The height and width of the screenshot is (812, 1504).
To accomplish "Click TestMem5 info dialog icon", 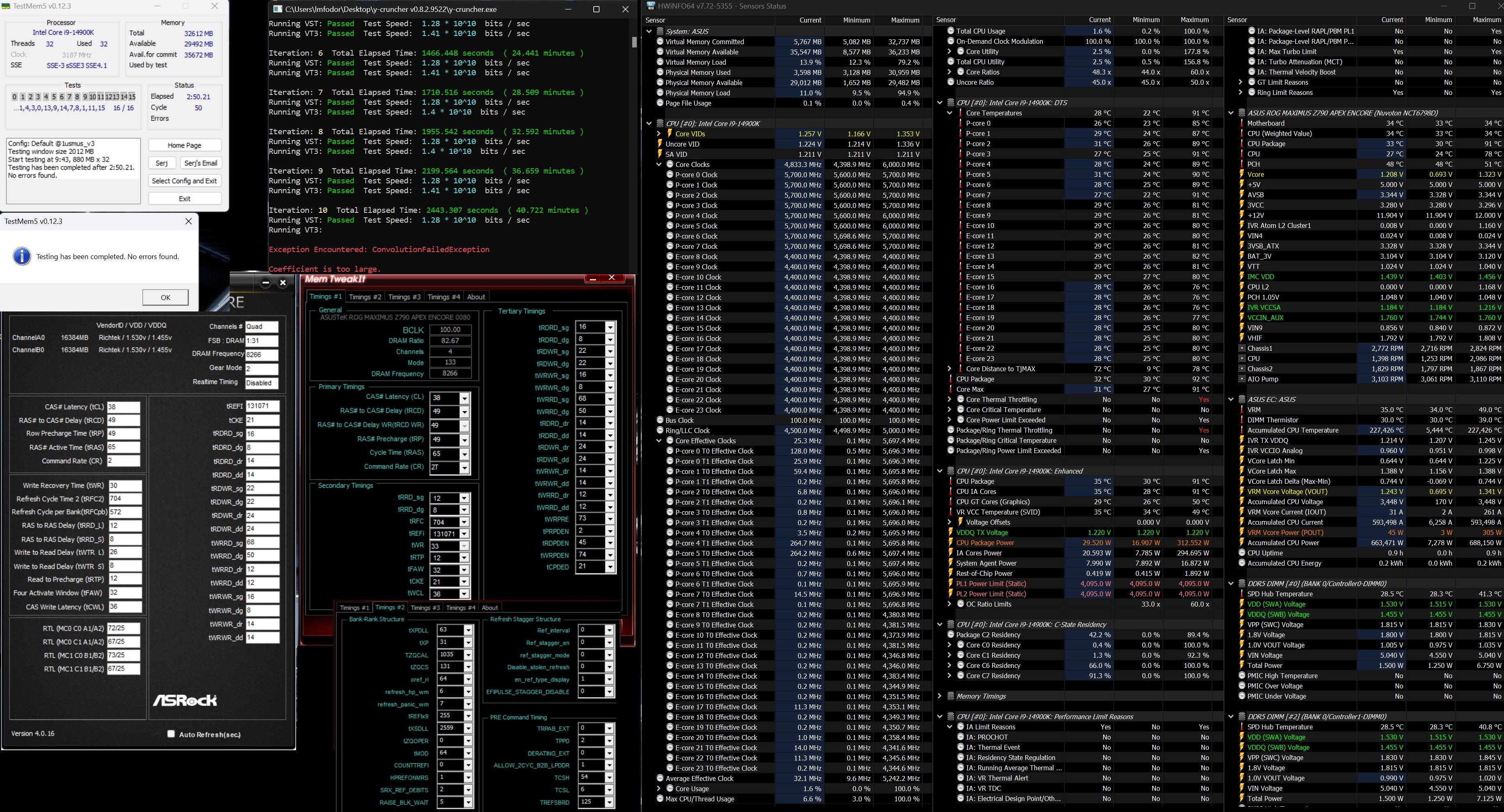I will click(x=22, y=256).
